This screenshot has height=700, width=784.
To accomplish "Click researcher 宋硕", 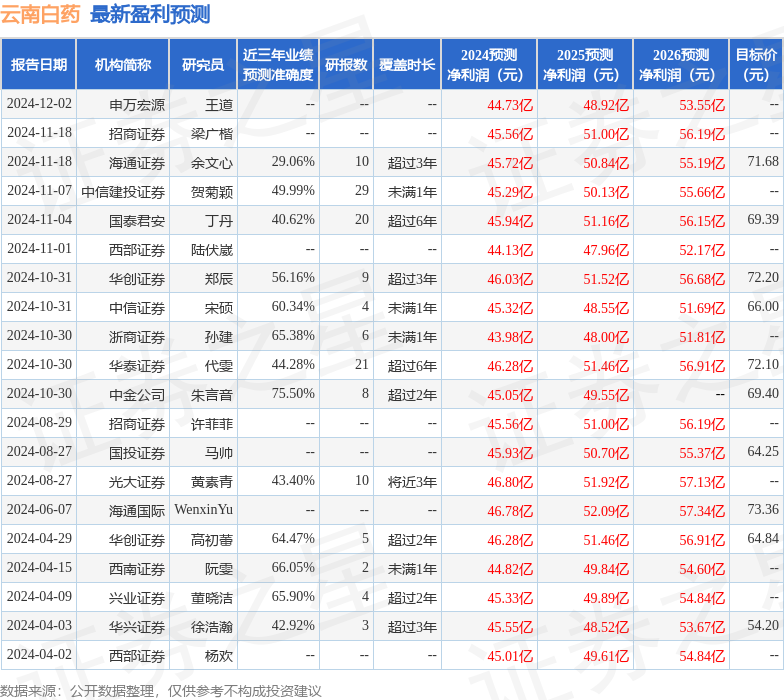I will click(219, 308).
